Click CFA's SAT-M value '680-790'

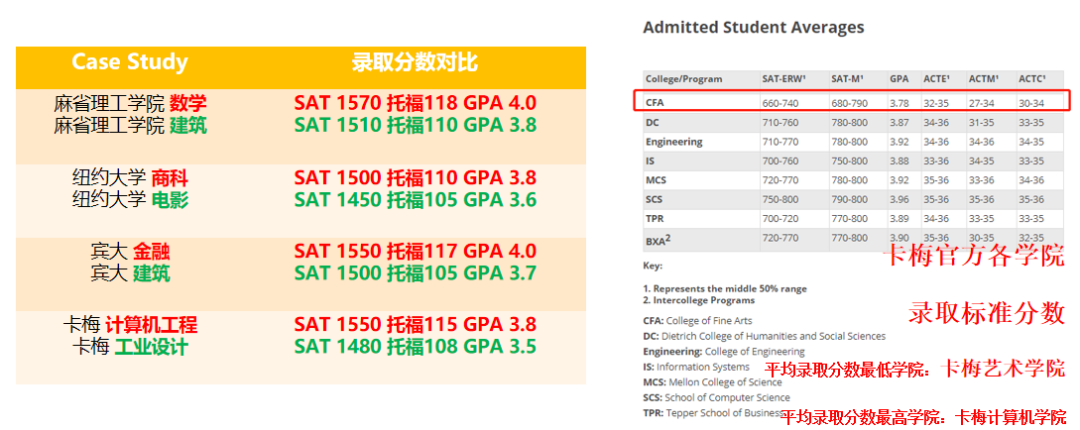[849, 103]
